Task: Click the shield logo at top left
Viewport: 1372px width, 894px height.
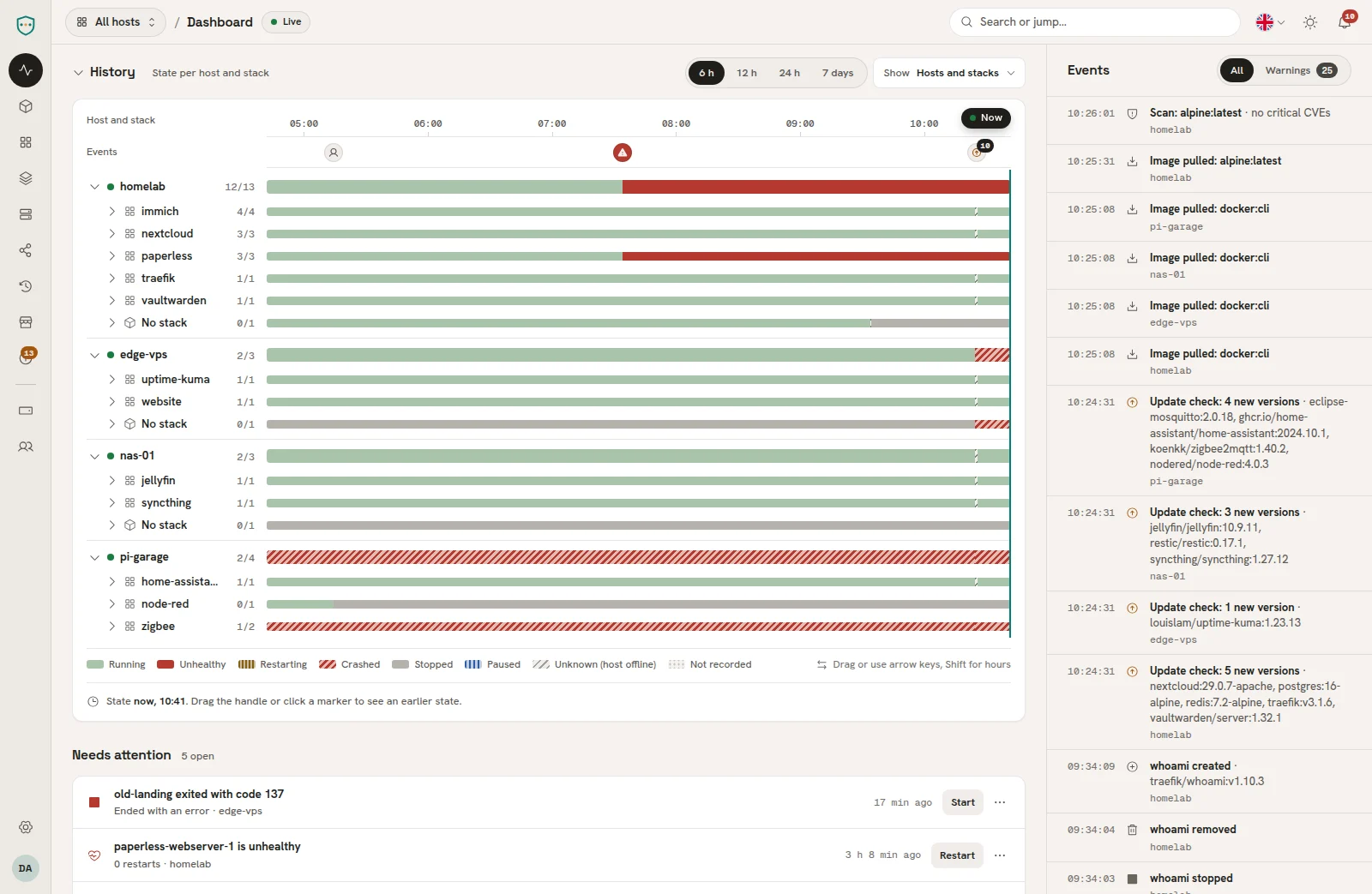Action: pos(26,25)
